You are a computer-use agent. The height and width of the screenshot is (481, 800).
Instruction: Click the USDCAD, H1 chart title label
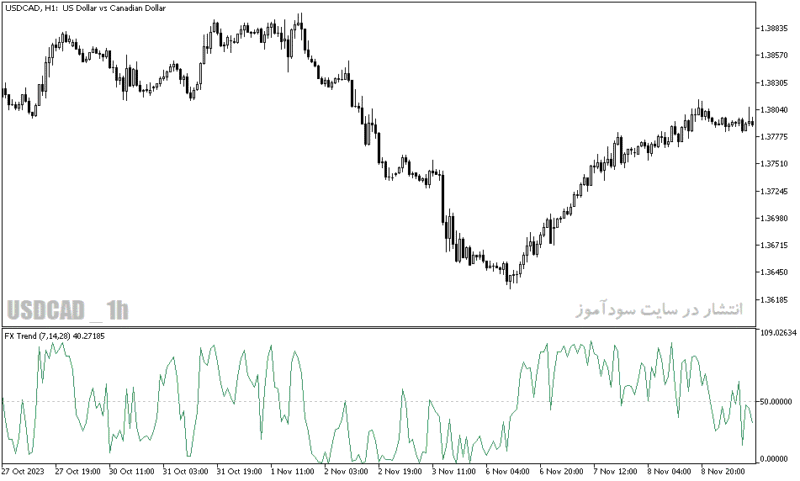pyautogui.click(x=85, y=8)
